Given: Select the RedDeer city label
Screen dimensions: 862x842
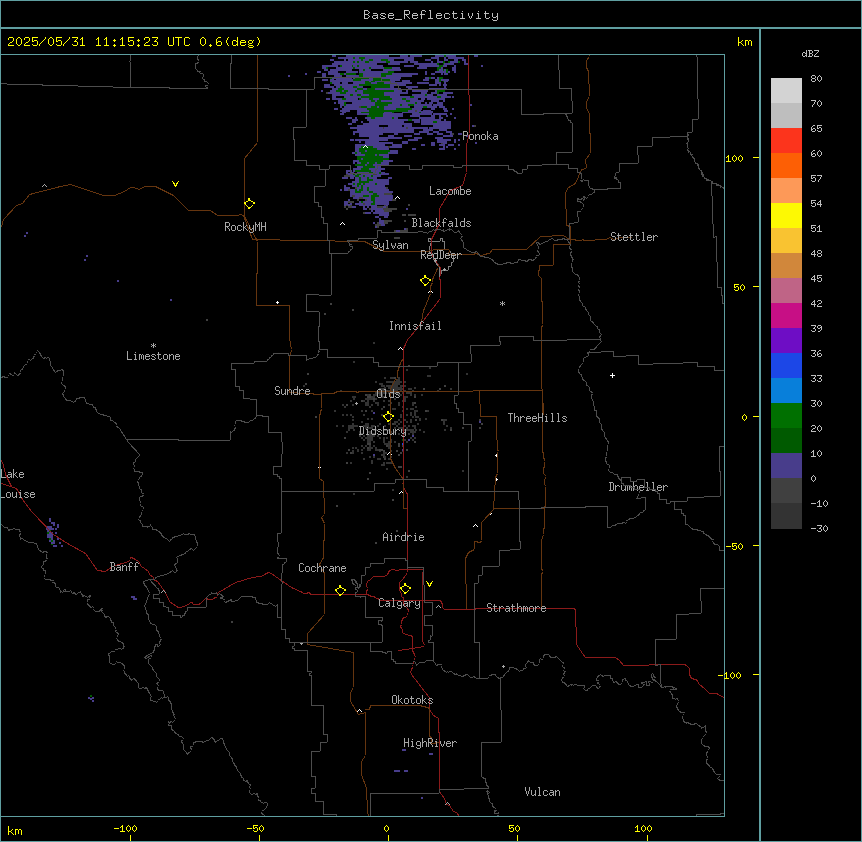Looking at the screenshot, I should point(440,255).
